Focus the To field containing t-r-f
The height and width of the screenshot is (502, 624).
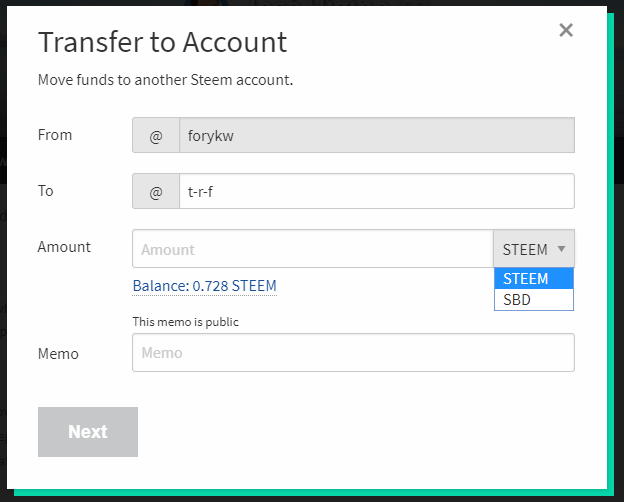click(376, 192)
